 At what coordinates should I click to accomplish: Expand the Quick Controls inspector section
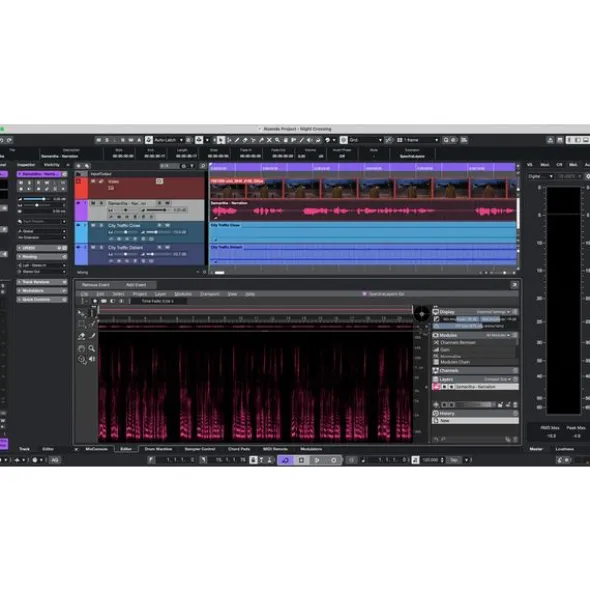[42, 300]
